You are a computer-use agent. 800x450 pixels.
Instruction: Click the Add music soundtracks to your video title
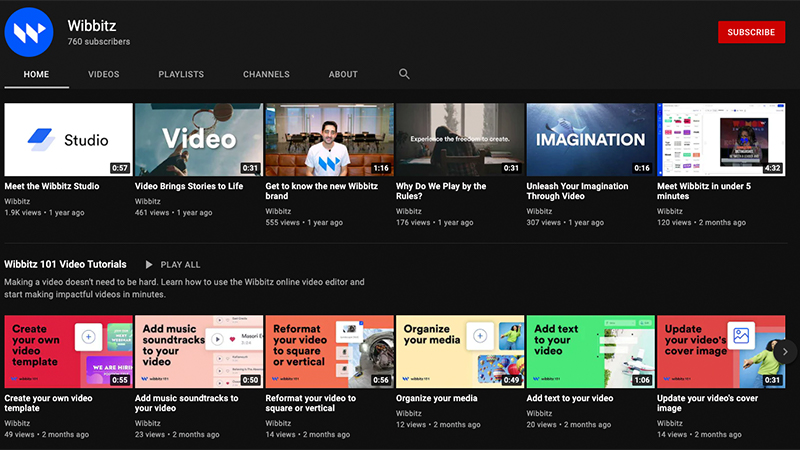[186, 403]
